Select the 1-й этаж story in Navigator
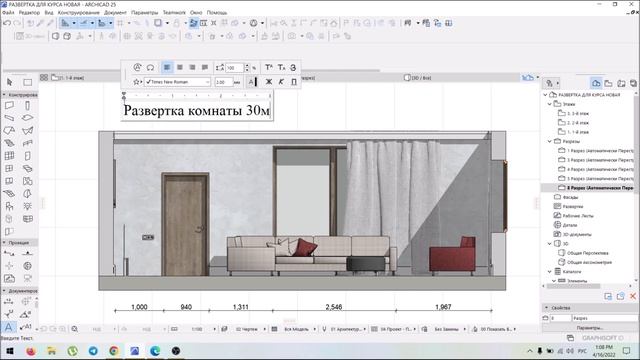The height and width of the screenshot is (360, 640). point(573,132)
